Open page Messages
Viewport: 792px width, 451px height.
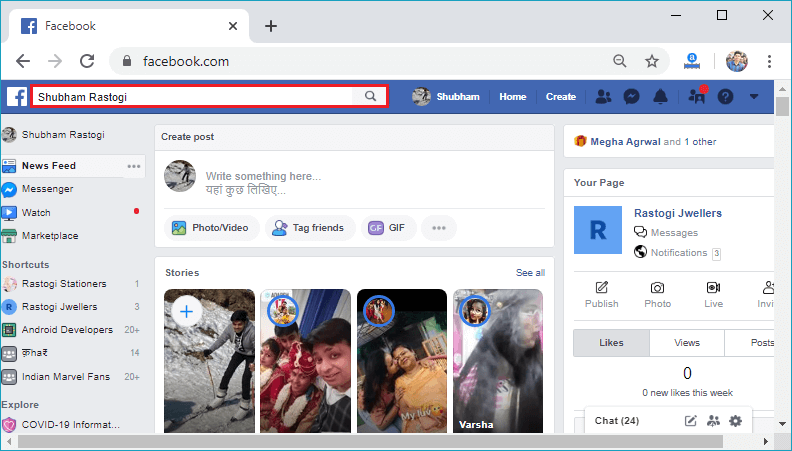pos(666,233)
